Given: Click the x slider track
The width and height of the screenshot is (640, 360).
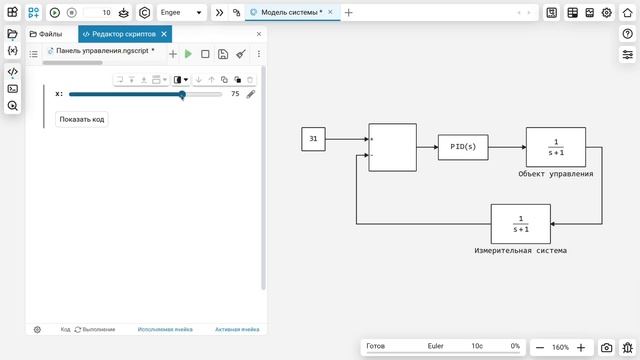Looking at the screenshot, I should coord(145,94).
